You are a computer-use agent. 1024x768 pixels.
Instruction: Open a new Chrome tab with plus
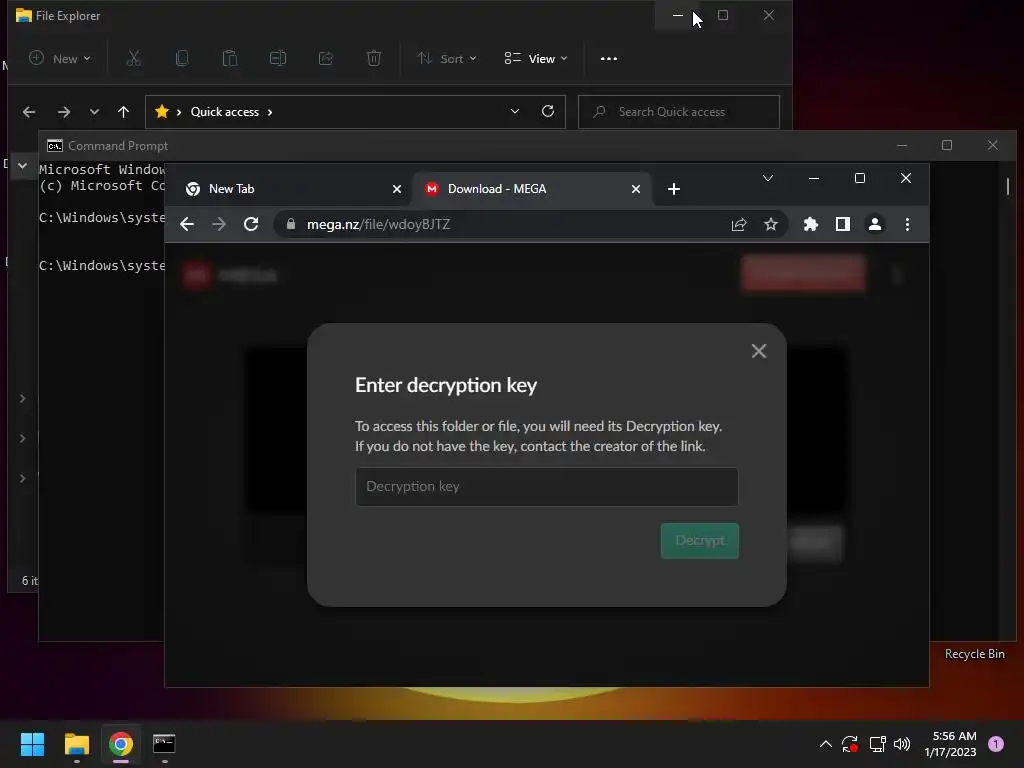(x=674, y=189)
